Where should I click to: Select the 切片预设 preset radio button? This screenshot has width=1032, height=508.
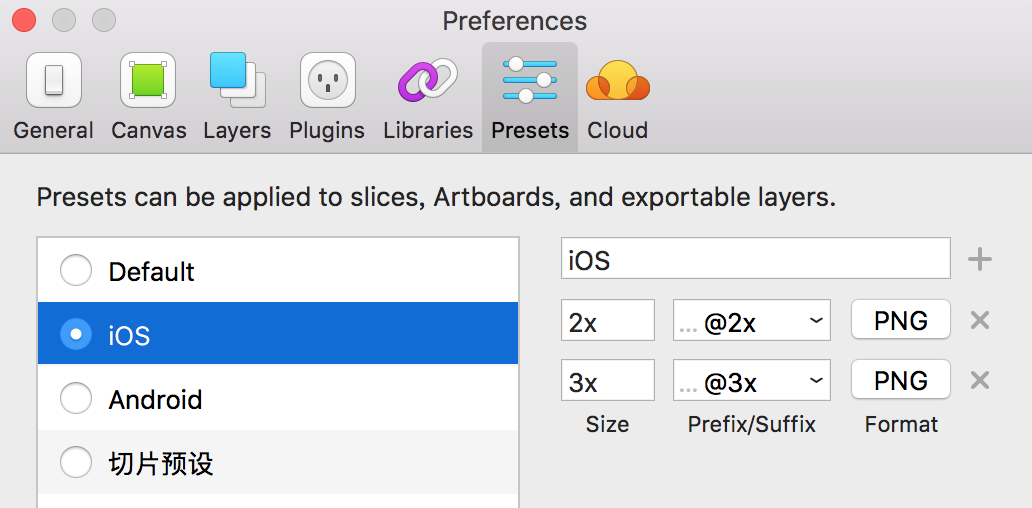(x=76, y=463)
